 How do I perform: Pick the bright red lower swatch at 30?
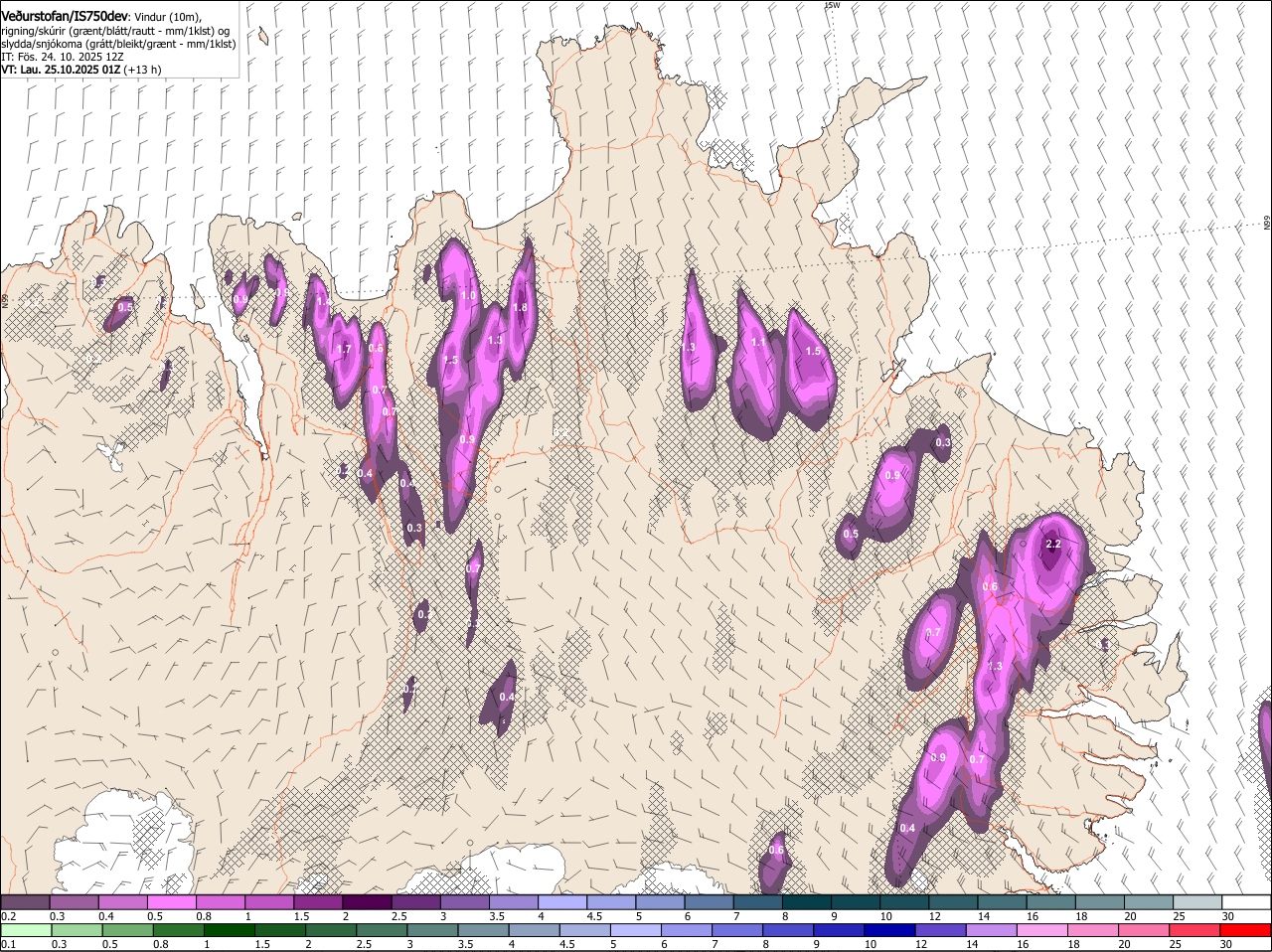click(x=1246, y=930)
